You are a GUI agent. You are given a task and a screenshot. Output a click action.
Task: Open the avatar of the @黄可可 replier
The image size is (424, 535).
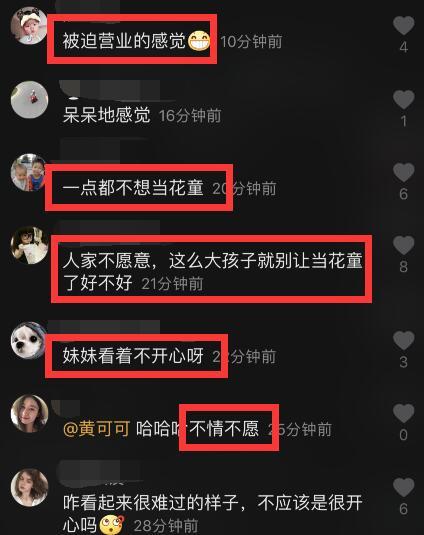pos(29,414)
